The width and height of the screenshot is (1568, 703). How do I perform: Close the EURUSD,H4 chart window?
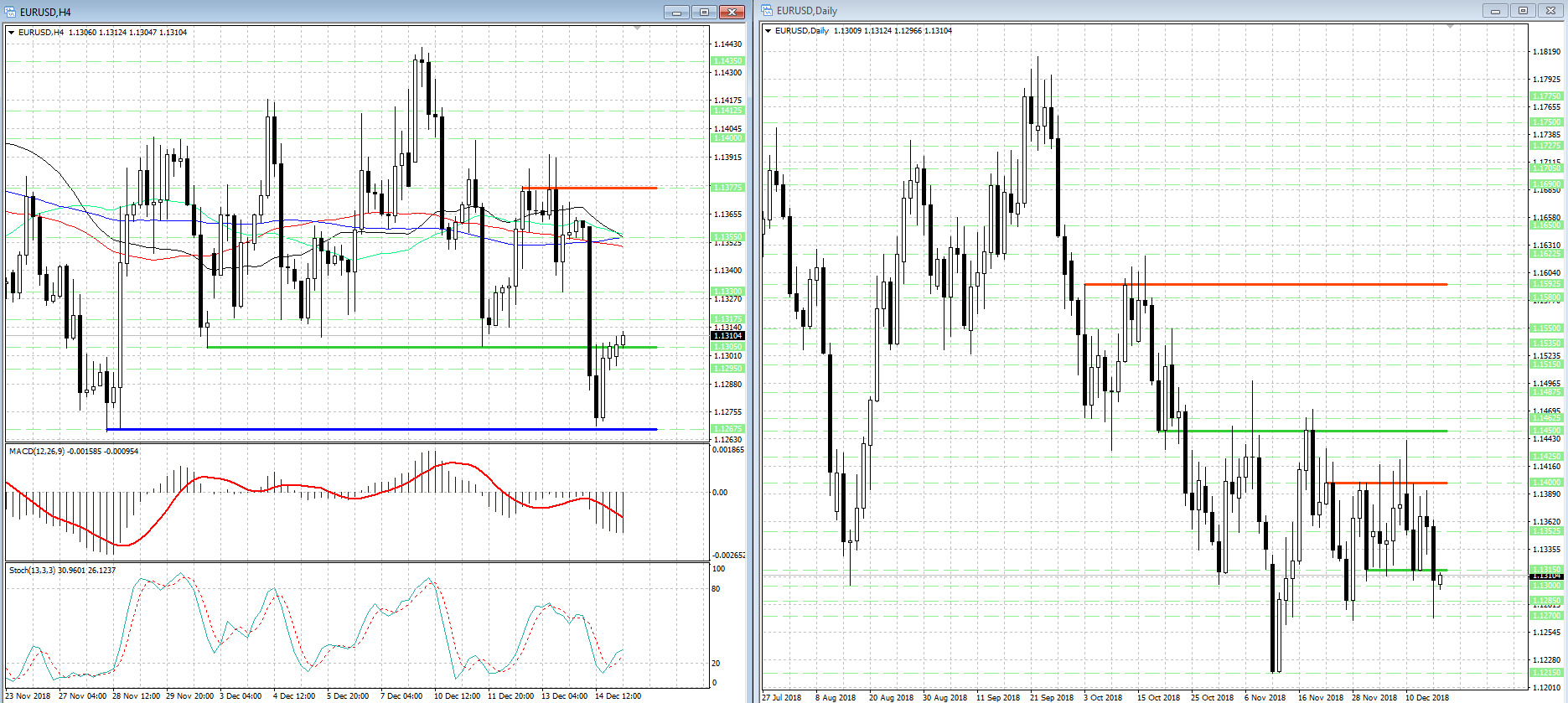[x=732, y=12]
